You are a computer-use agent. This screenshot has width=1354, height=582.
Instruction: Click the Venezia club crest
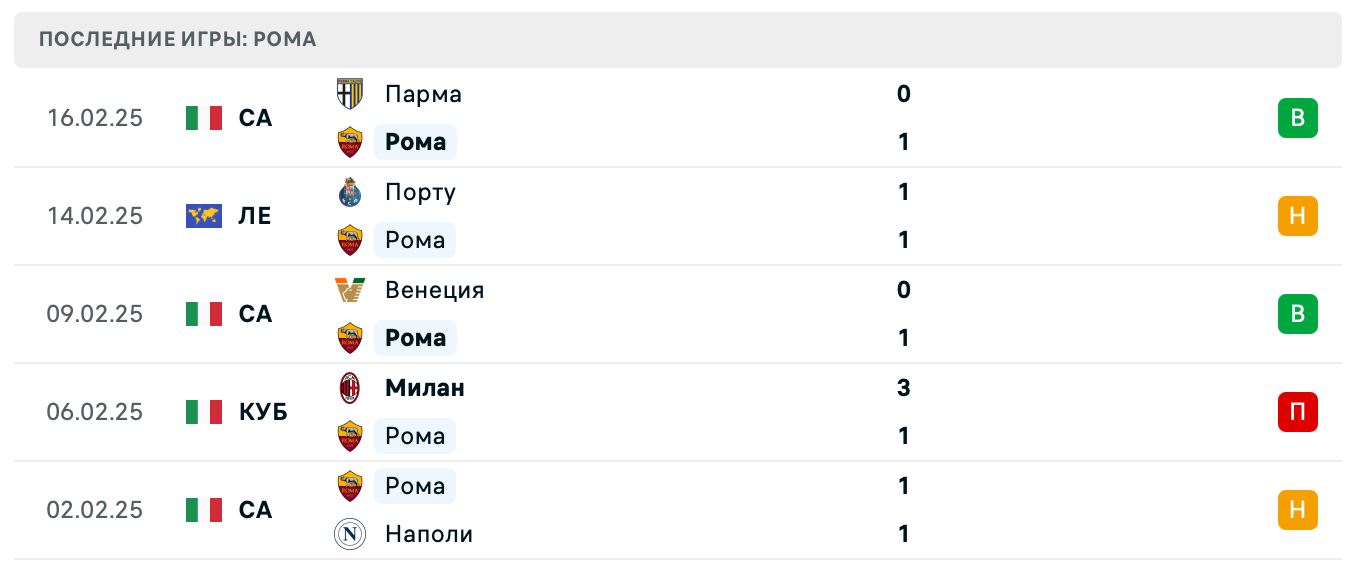[351, 290]
